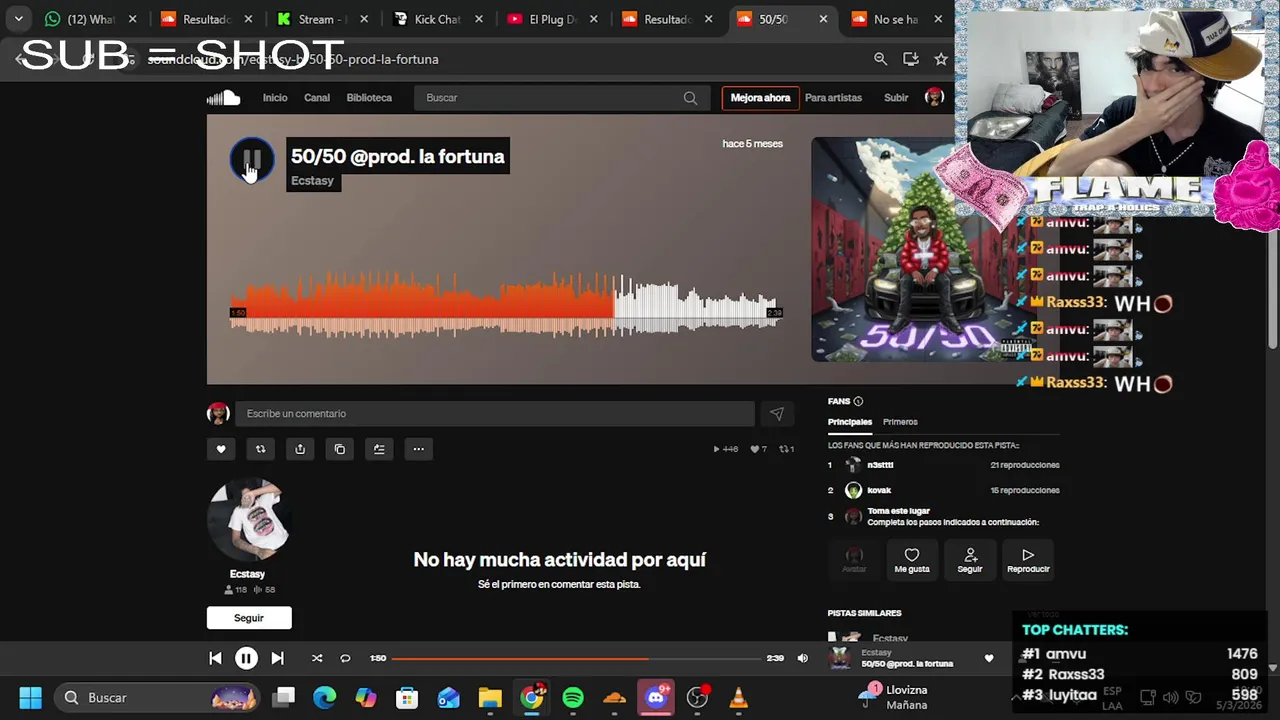
Task: Pause playback in the bottom player bar
Action: click(x=246, y=658)
